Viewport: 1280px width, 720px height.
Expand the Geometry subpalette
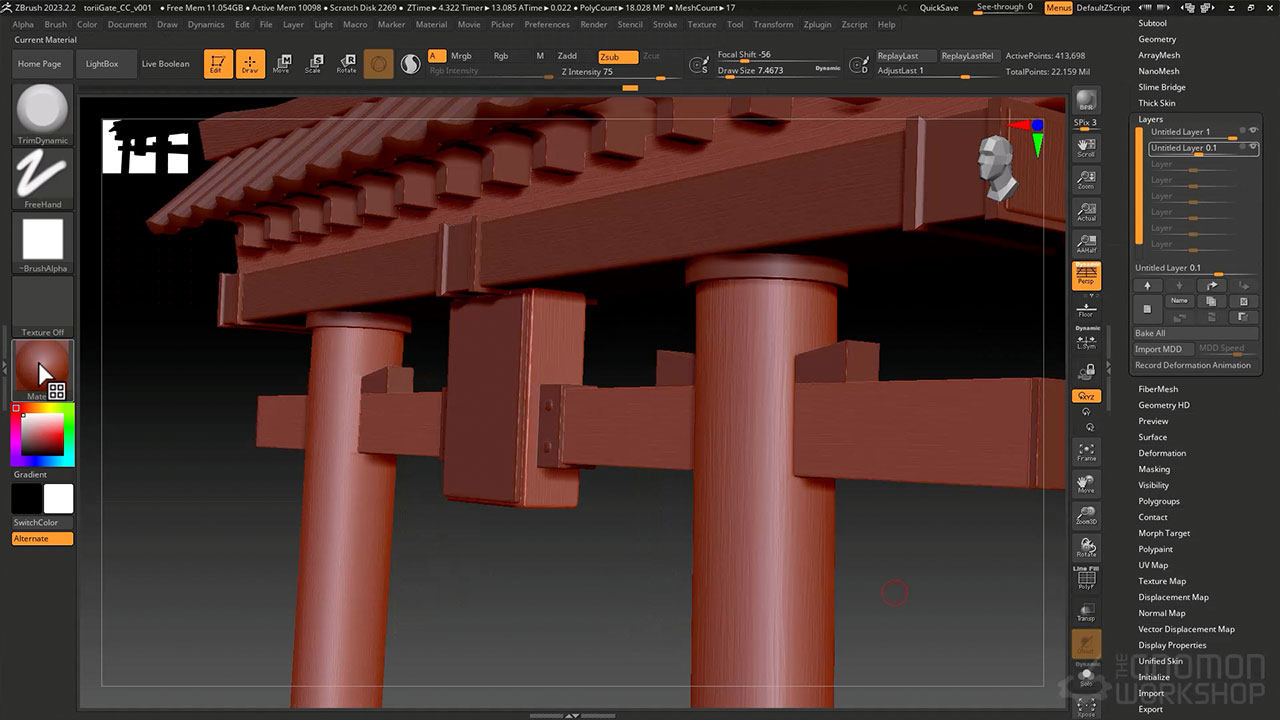coord(1157,39)
